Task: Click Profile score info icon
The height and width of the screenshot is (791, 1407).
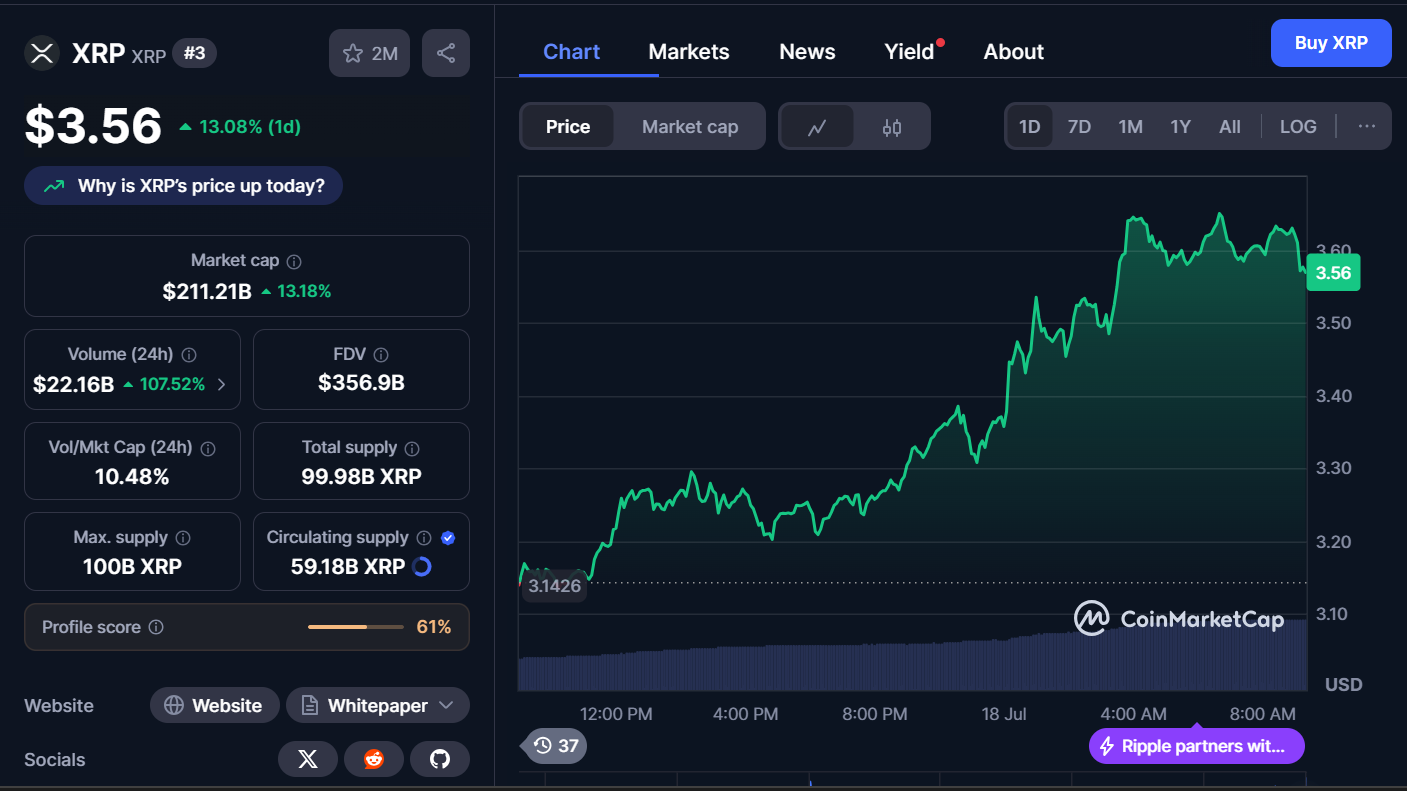Action: click(156, 627)
